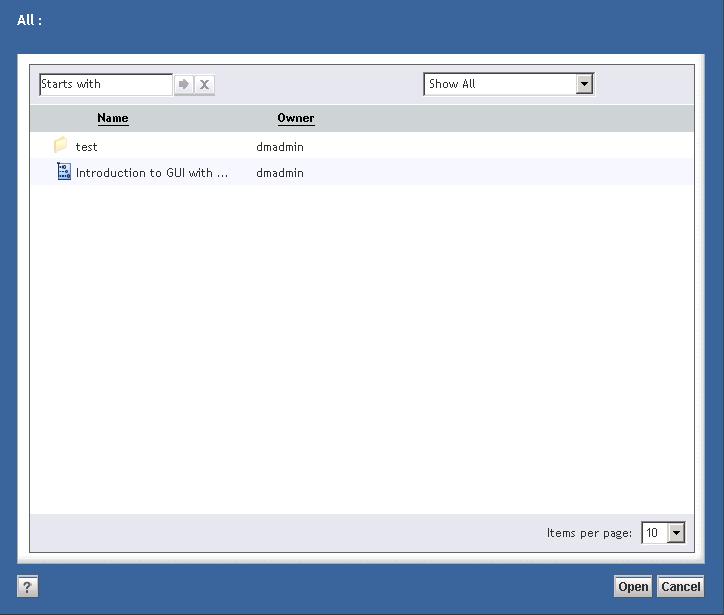The height and width of the screenshot is (615, 724).
Task: Open help with the question mark button
Action: click(28, 587)
